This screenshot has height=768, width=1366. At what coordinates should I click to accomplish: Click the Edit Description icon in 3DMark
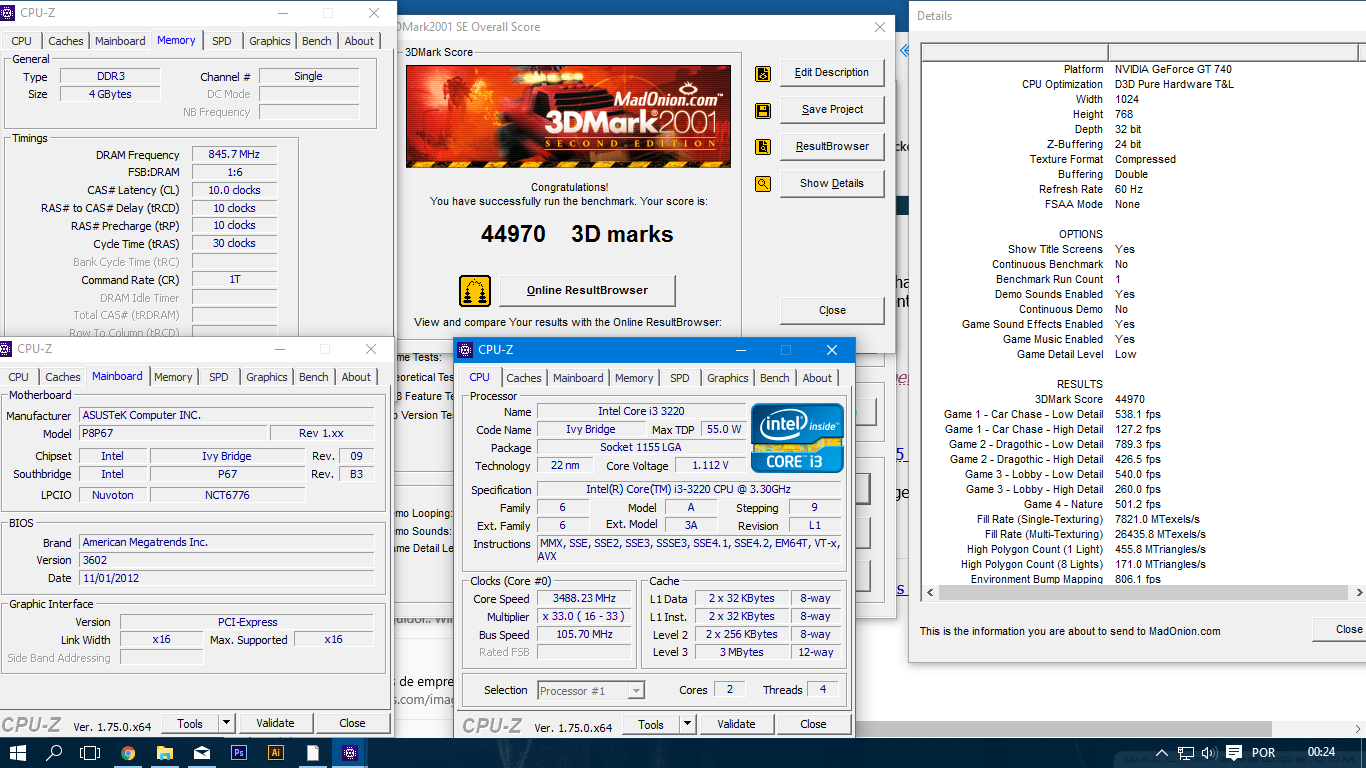click(x=763, y=73)
